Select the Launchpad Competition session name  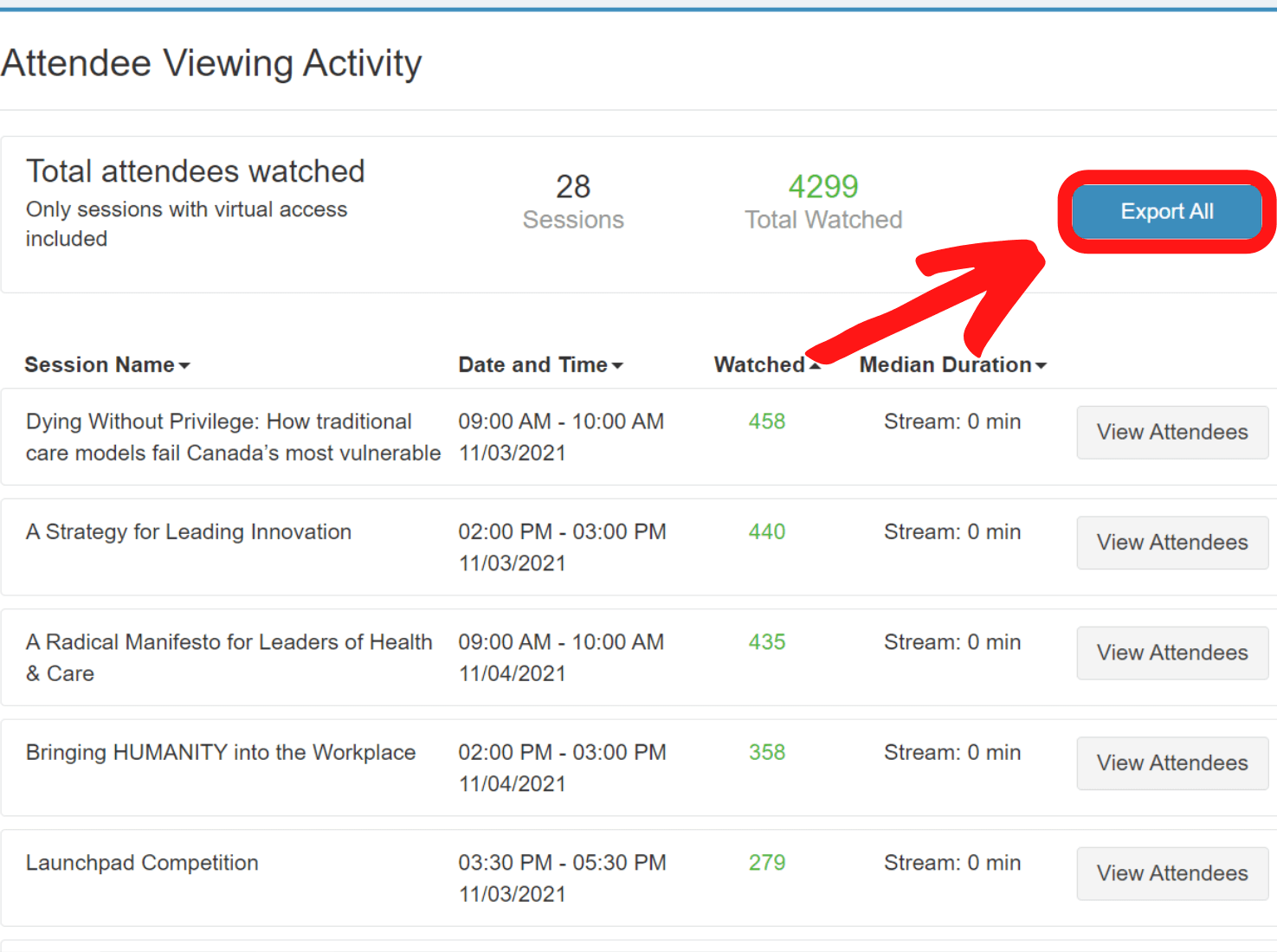coord(142,863)
